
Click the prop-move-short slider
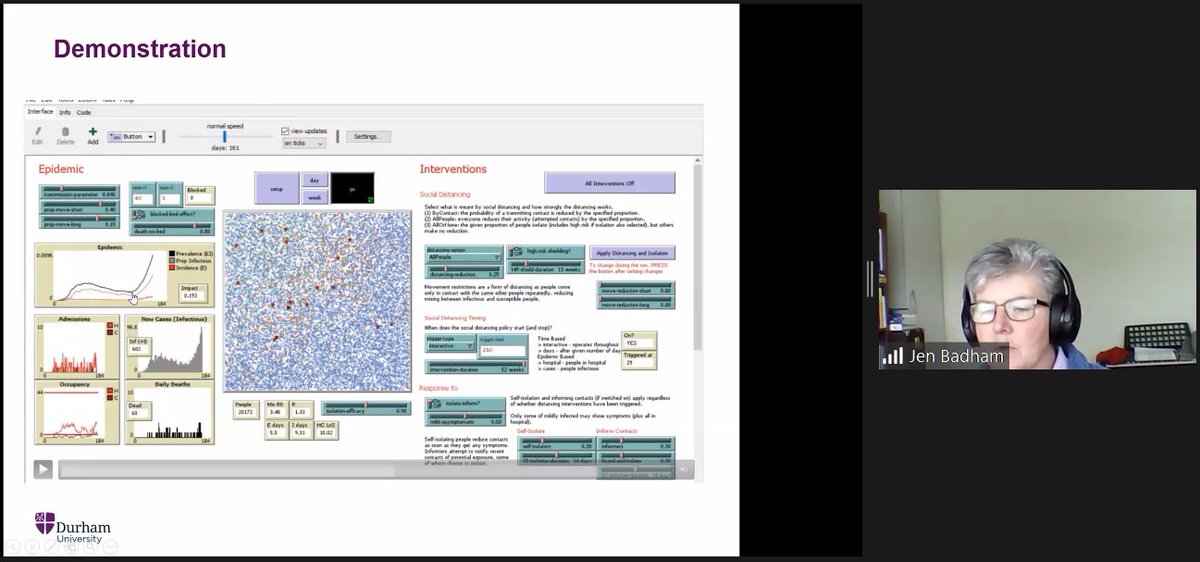pos(79,207)
